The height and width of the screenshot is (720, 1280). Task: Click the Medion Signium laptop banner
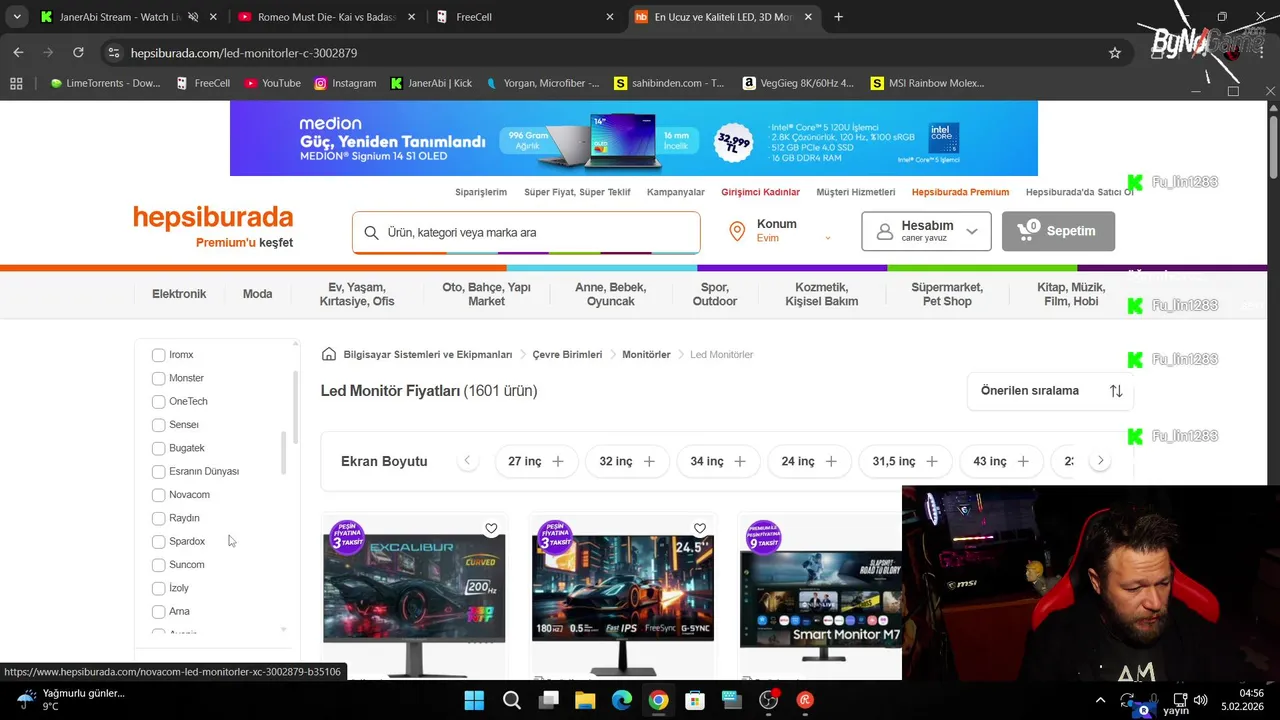coord(634,138)
